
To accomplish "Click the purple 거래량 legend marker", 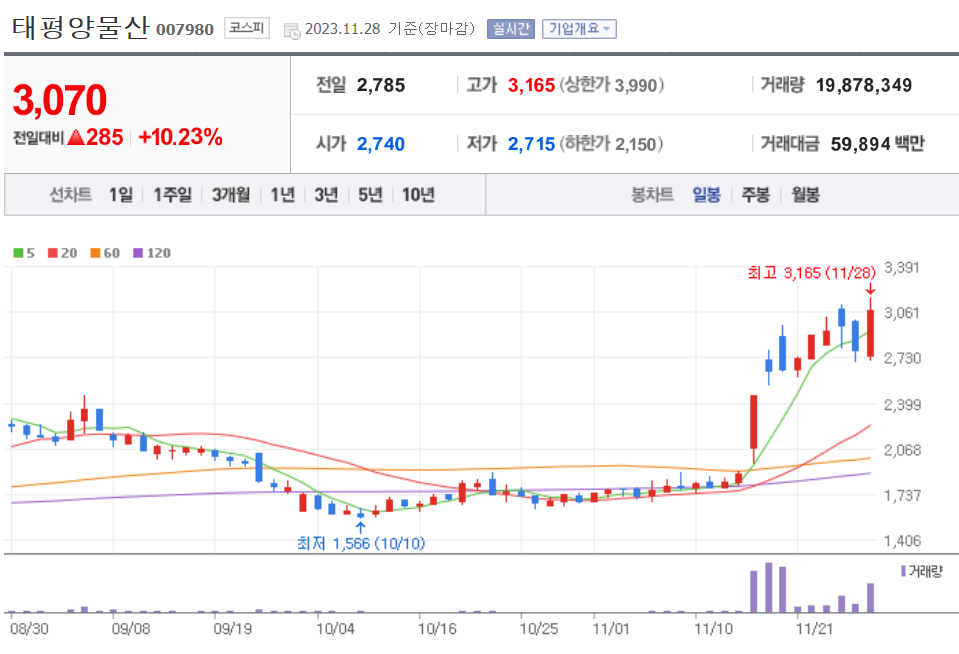I will 903,571.
